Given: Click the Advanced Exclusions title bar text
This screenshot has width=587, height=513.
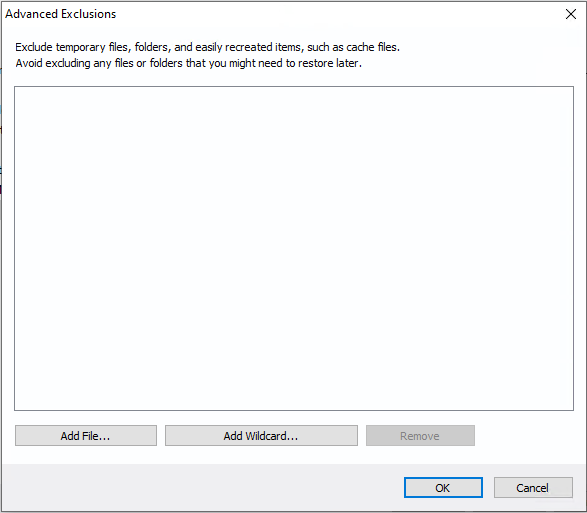Looking at the screenshot, I should tap(61, 14).
